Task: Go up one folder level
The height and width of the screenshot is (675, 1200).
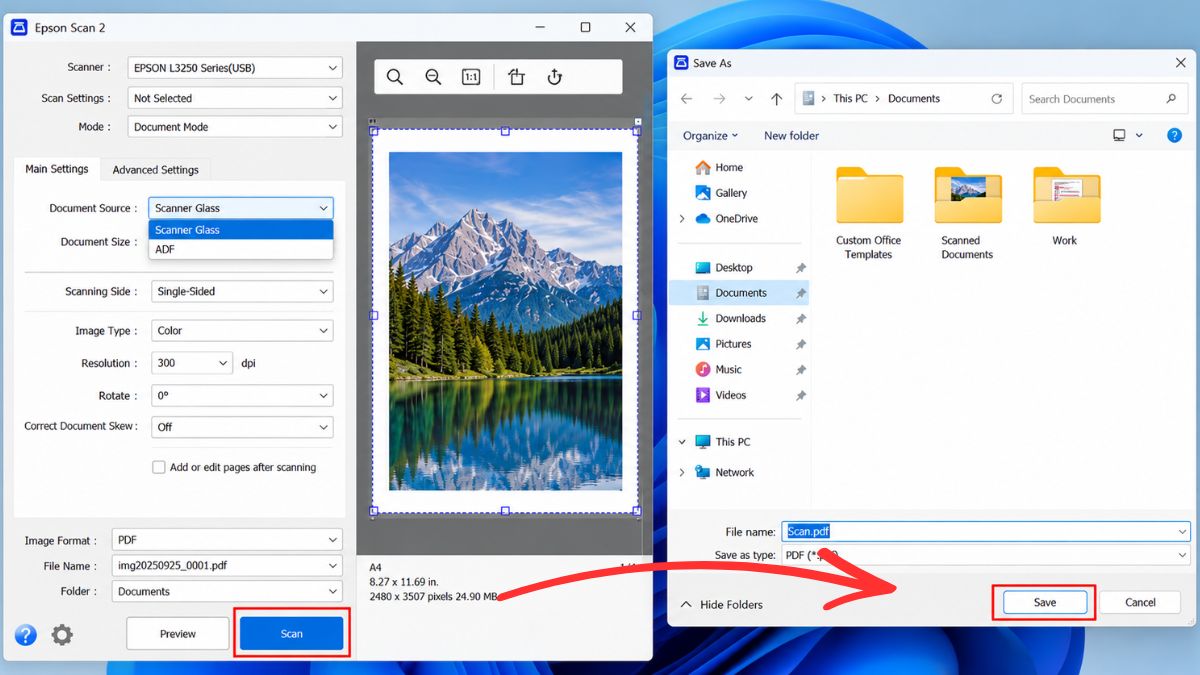Action: [777, 99]
